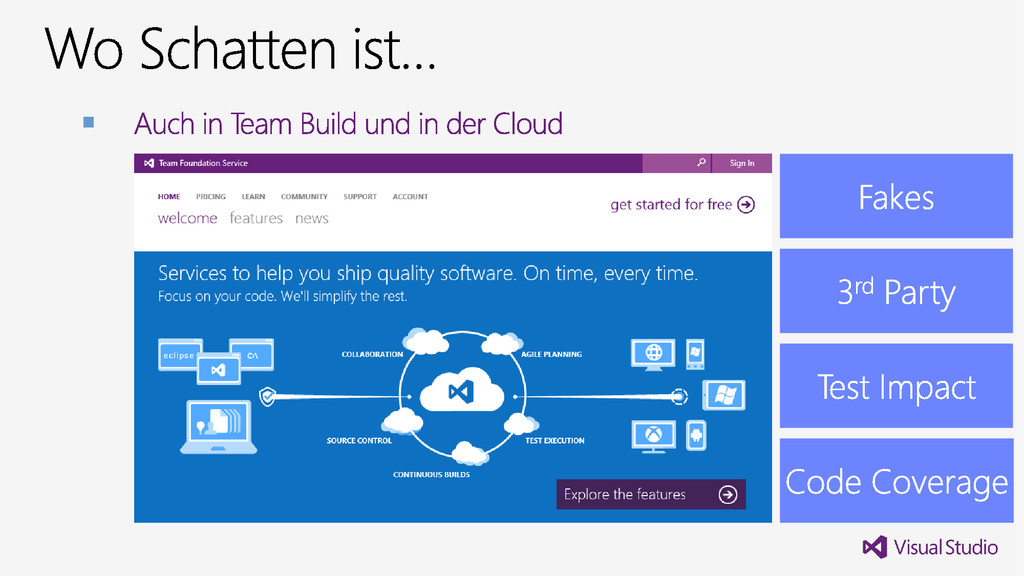Image resolution: width=1024 pixels, height=576 pixels.
Task: Click the AGILE PLANNING label
Action: pos(551,355)
